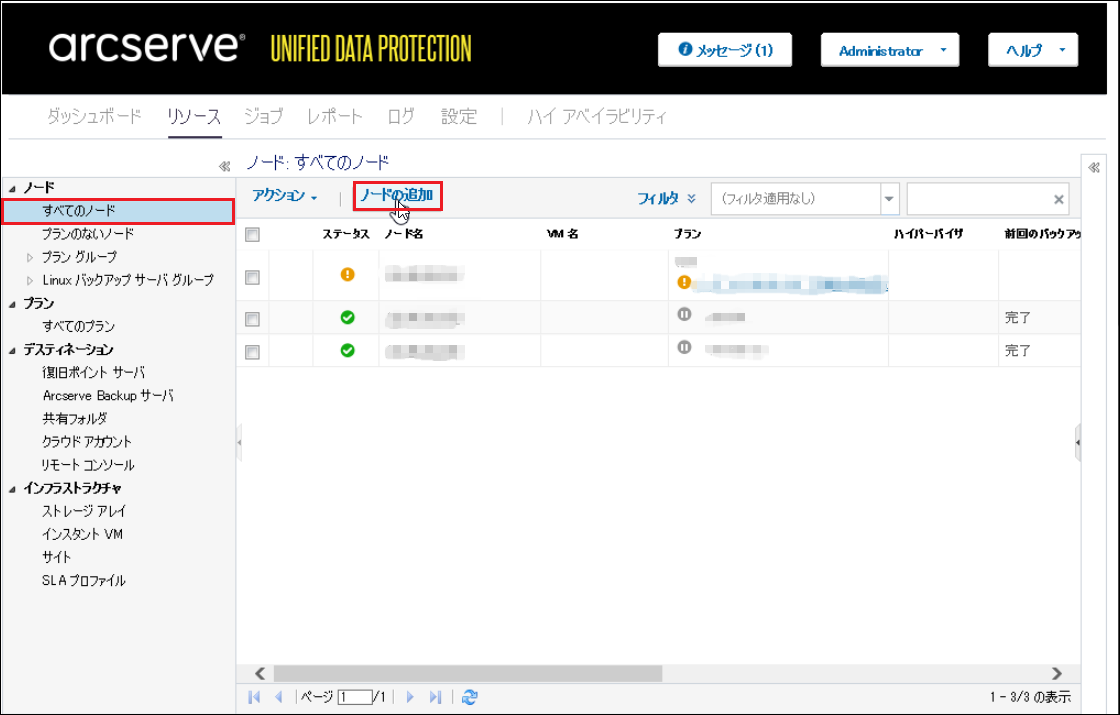1120x715 pixels.
Task: Open the Administrator dropdown menu
Action: tap(889, 51)
